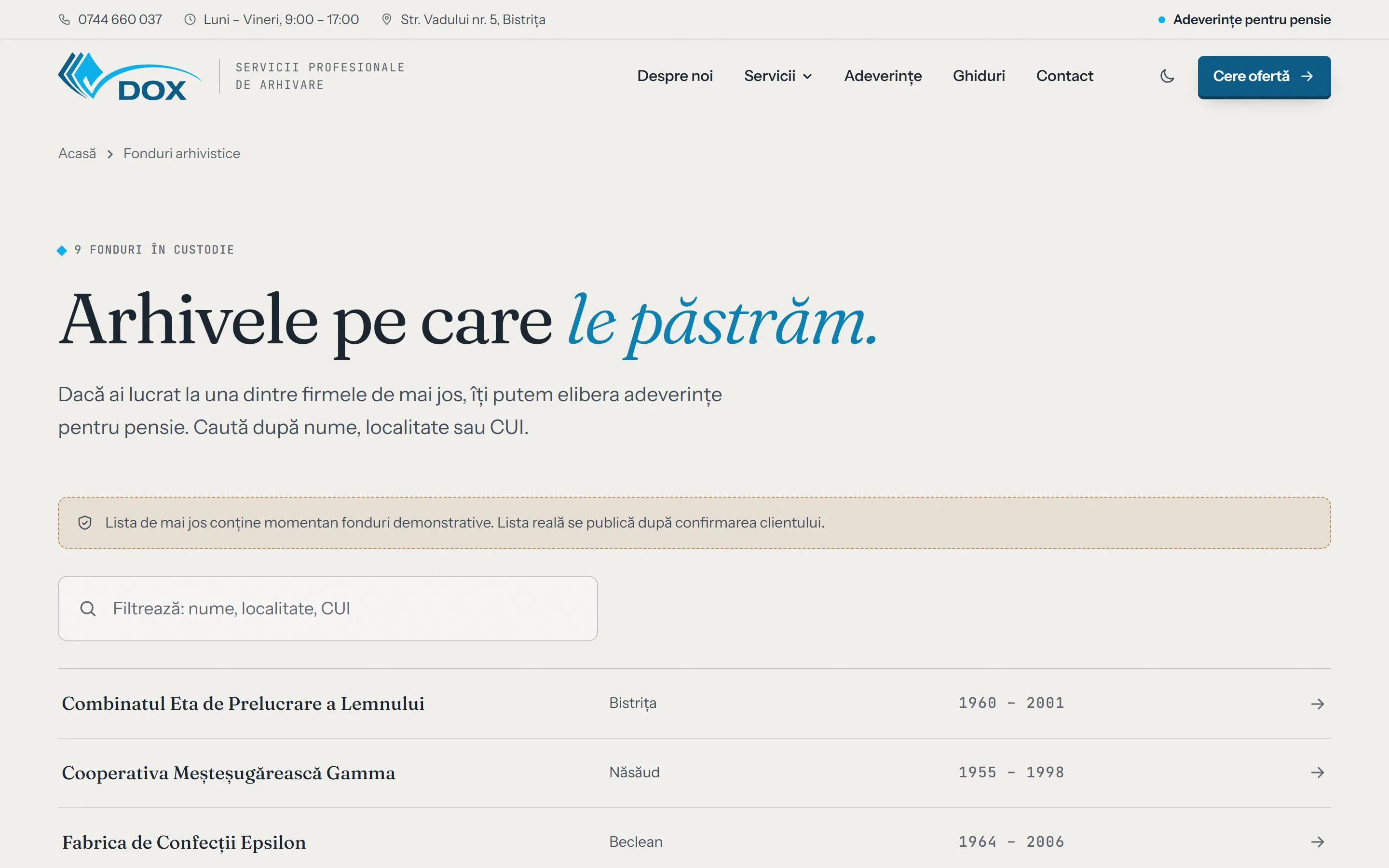Viewport: 1389px width, 868px height.
Task: Go to Acasă breadcrumb link
Action: click(77, 154)
